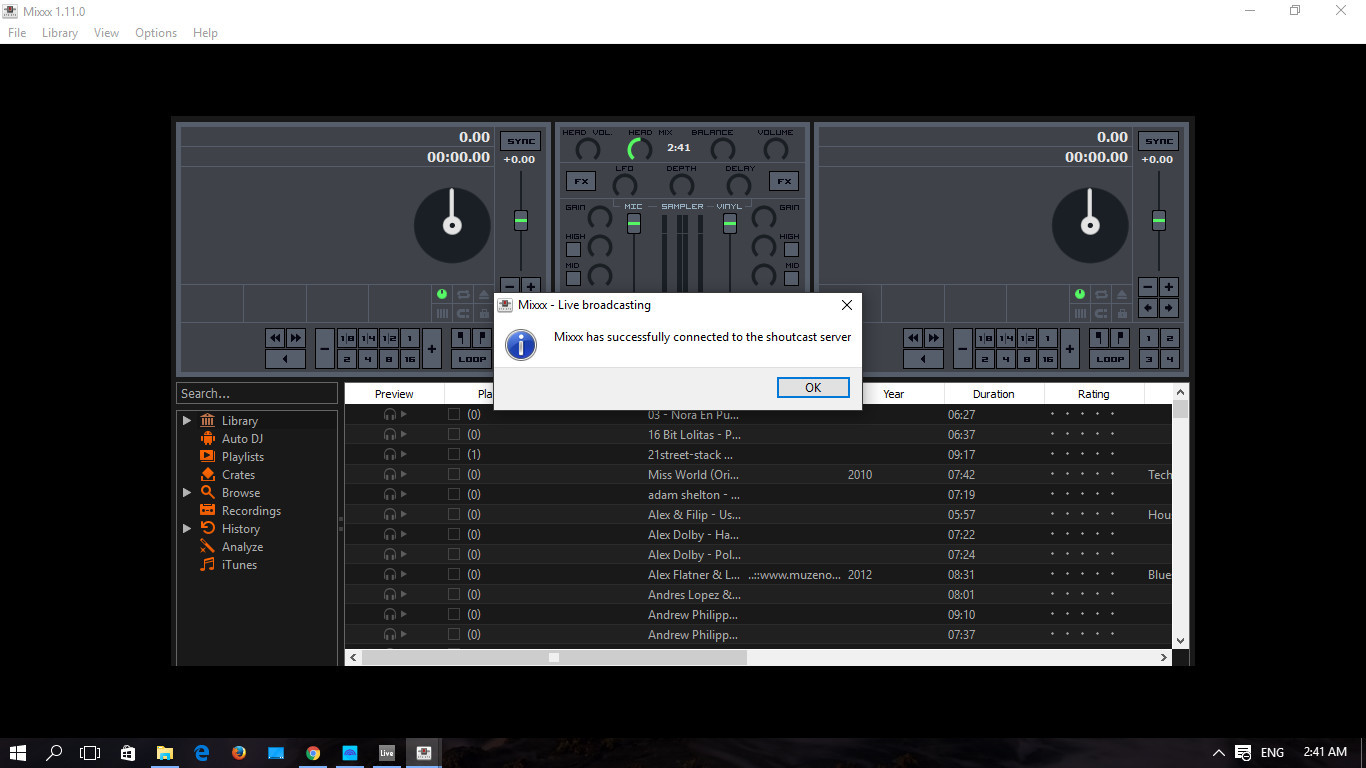Click the eject icon on the right deck

[1121, 294]
